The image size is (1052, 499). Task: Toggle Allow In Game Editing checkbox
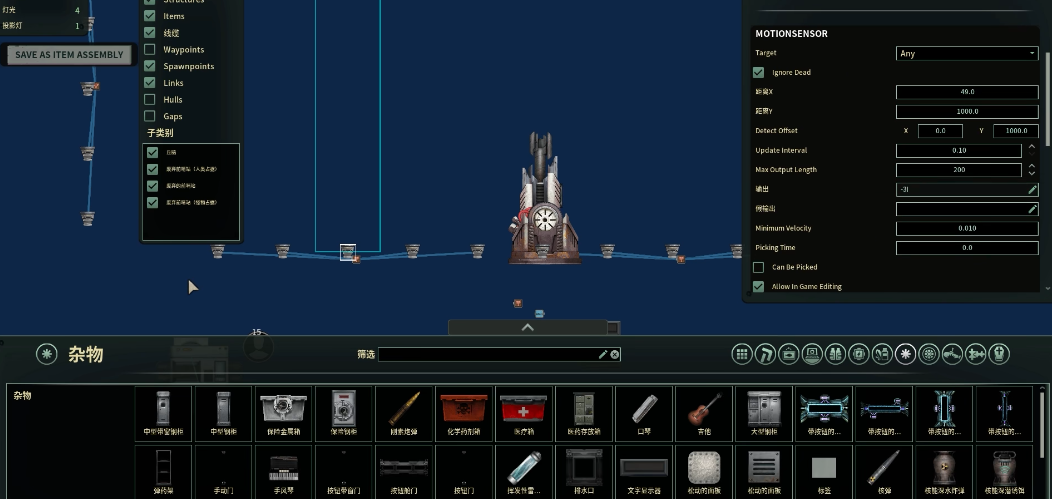[759, 286]
